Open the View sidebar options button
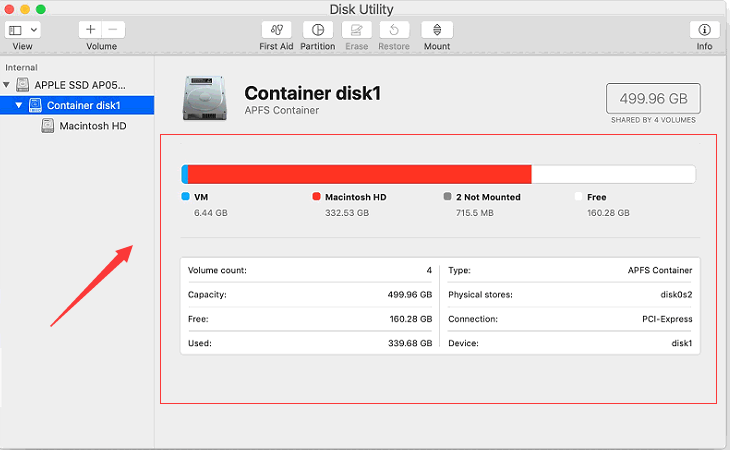Viewport: 730px width, 450px height. point(15,30)
